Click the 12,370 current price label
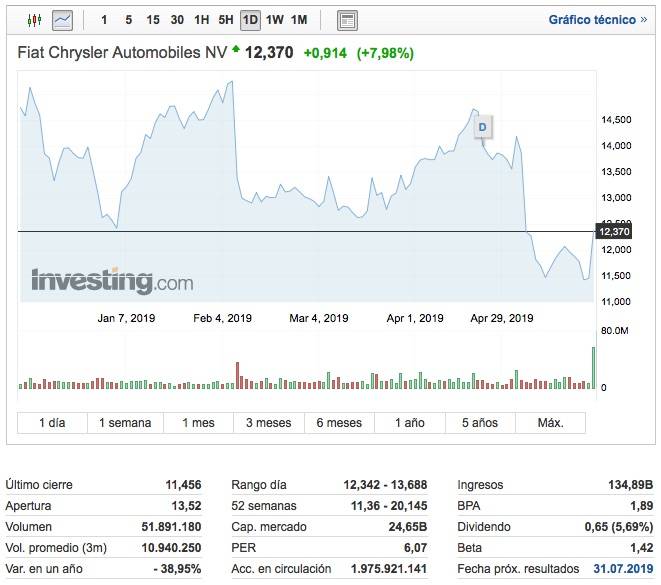Screen dimensions: 661x585 (x=614, y=231)
